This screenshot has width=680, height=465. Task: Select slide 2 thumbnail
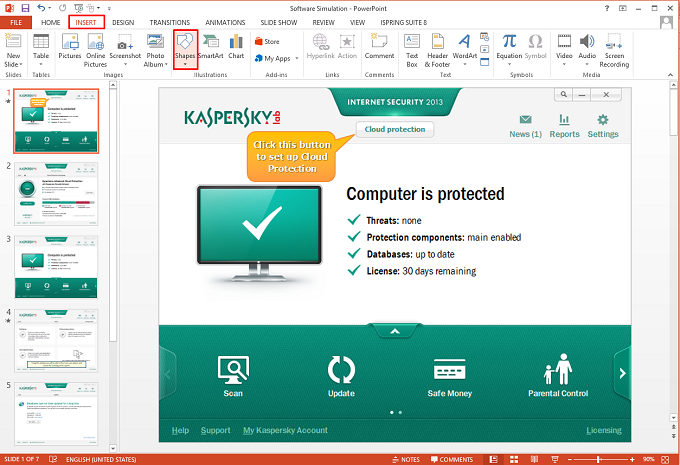click(x=56, y=194)
